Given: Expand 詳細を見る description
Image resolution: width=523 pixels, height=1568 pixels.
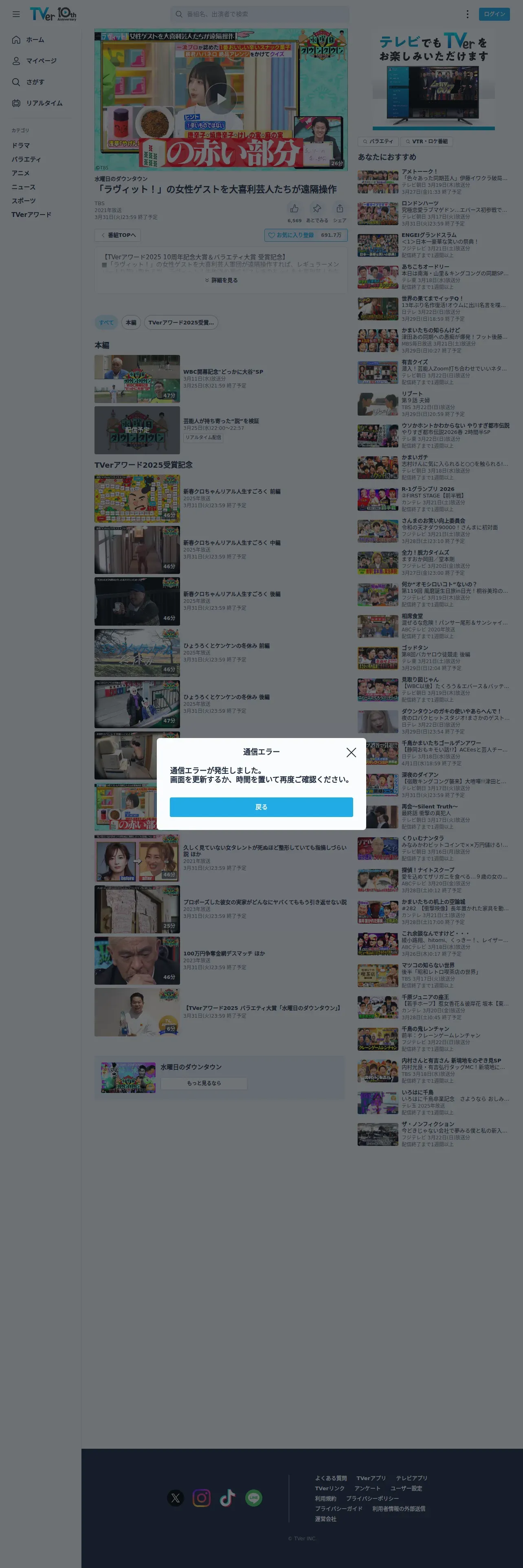Looking at the screenshot, I should (221, 280).
